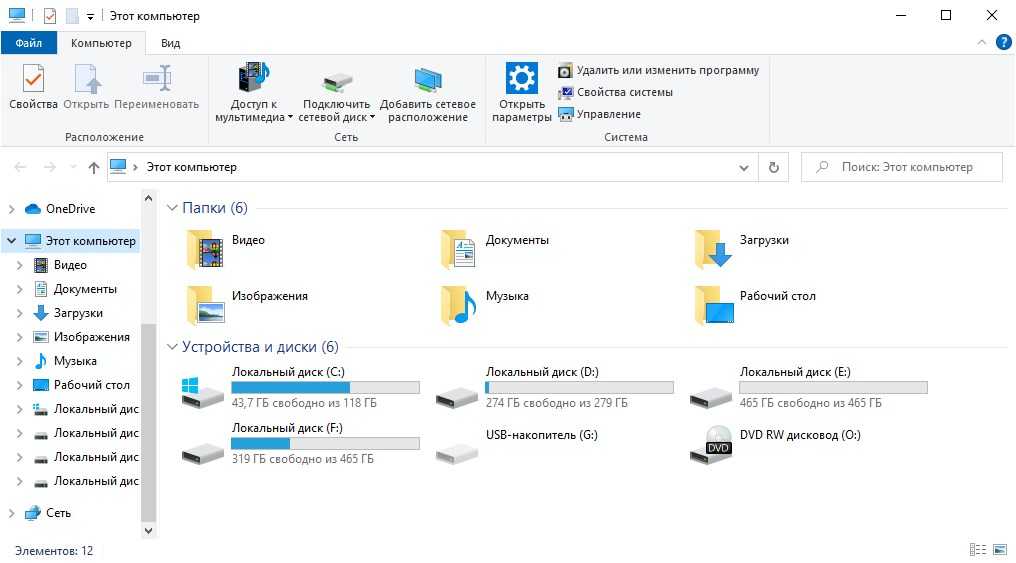Select the USB-накопитель (G:) drive
1016x563 pixels.
pos(458,446)
